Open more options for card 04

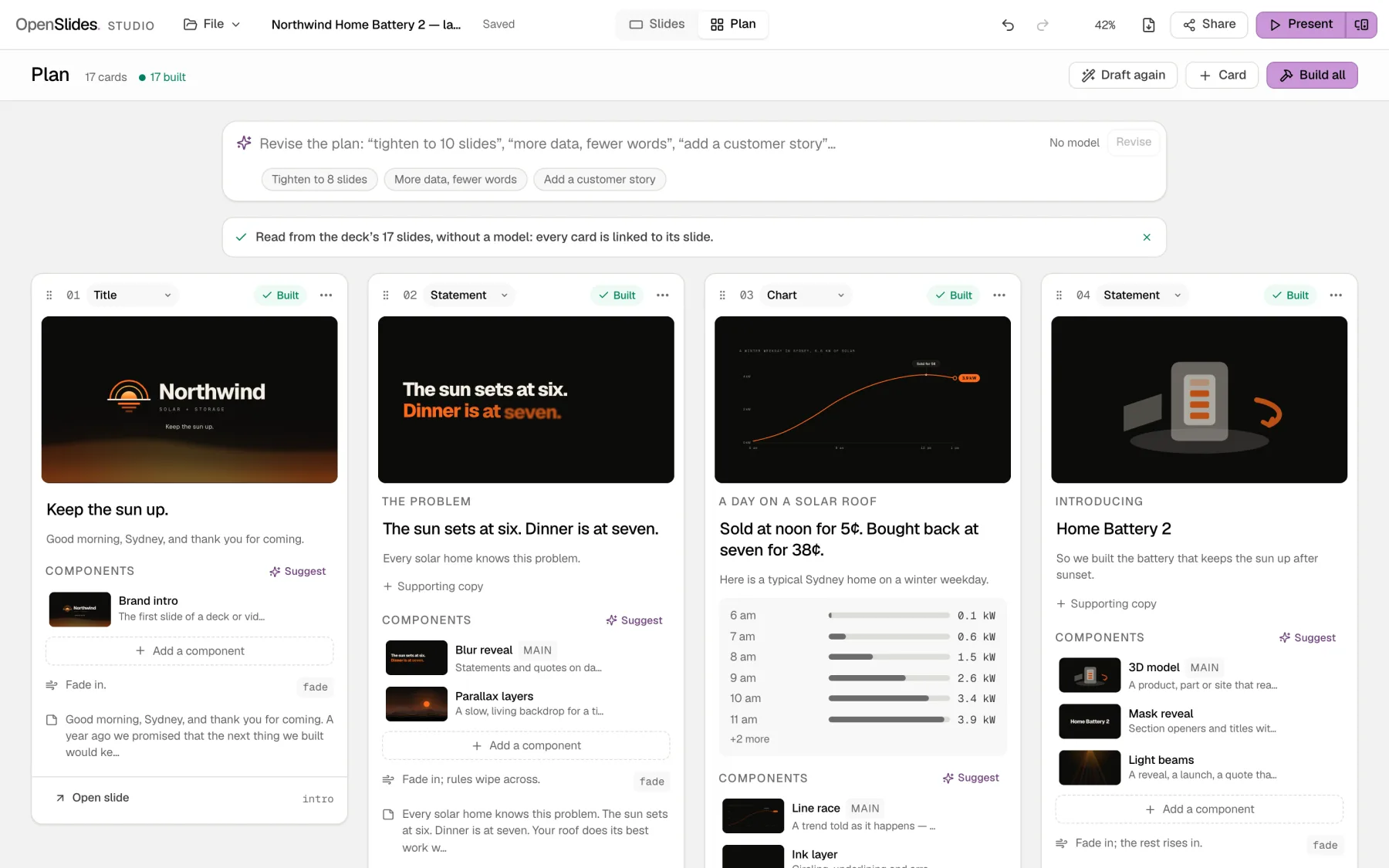pyautogui.click(x=1336, y=295)
